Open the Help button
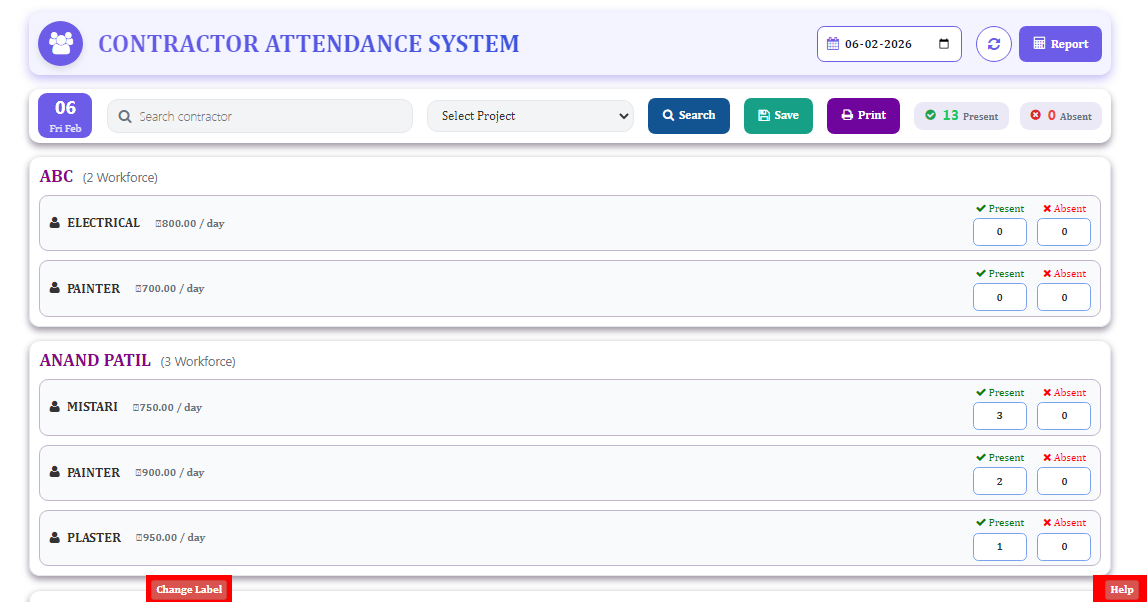1147x602 pixels. click(x=1121, y=589)
